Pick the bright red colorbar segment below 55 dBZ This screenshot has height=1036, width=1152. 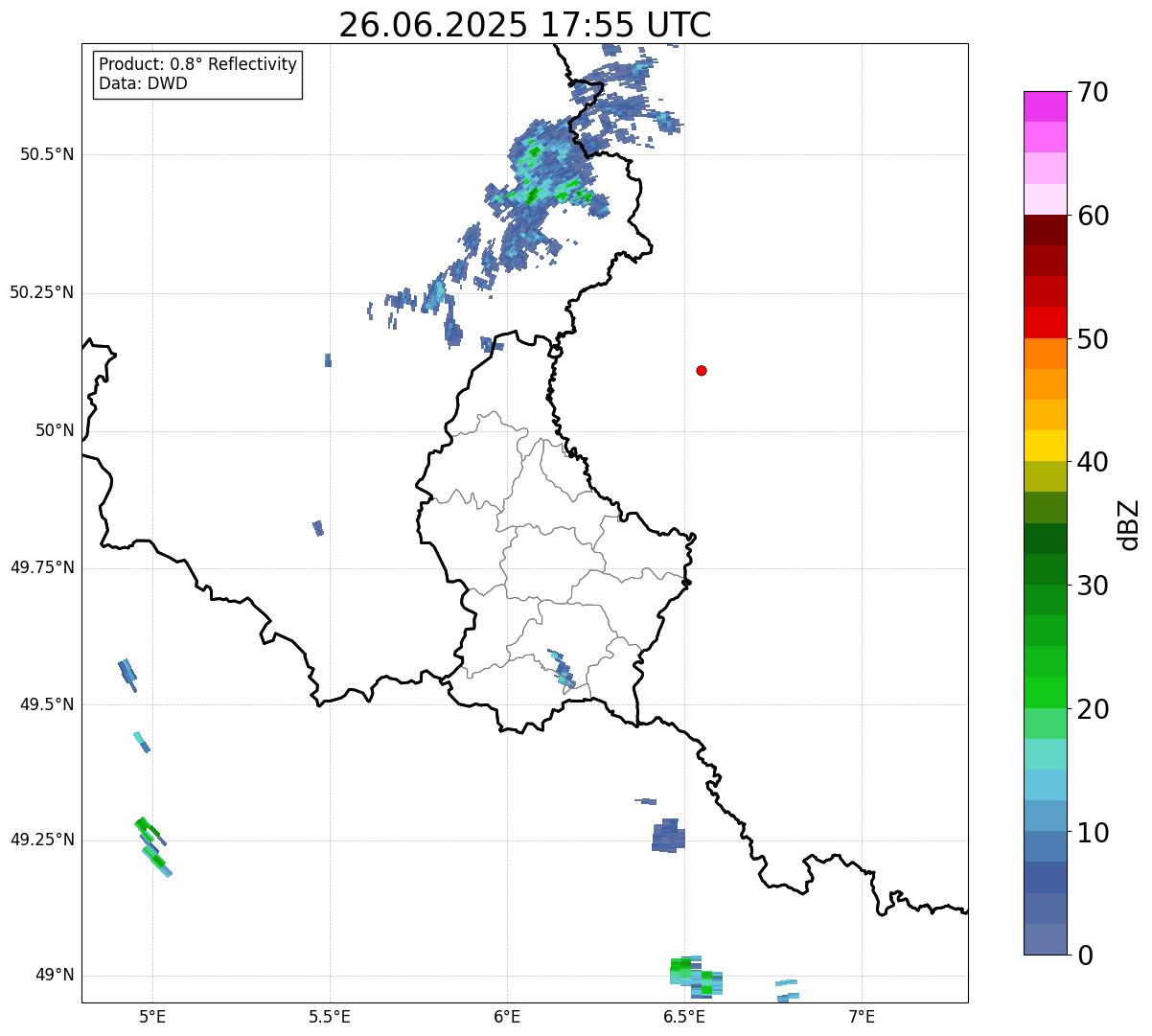click(x=1046, y=323)
